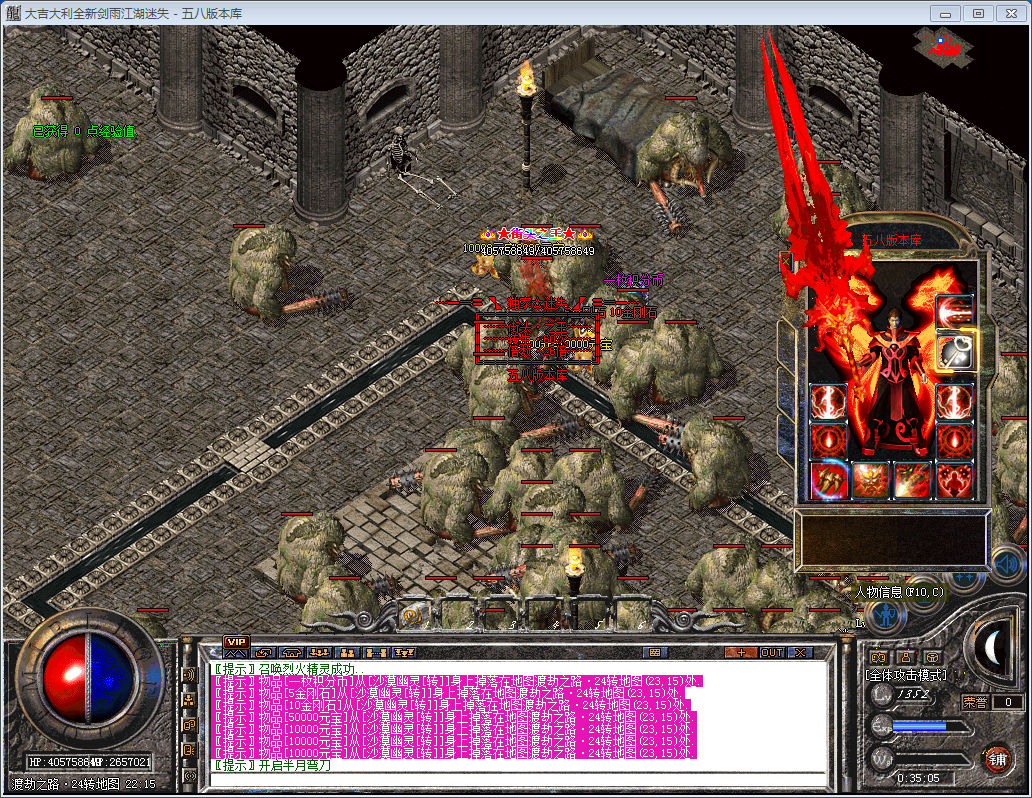
Task: Click the chat text input field
Action: click(518, 780)
